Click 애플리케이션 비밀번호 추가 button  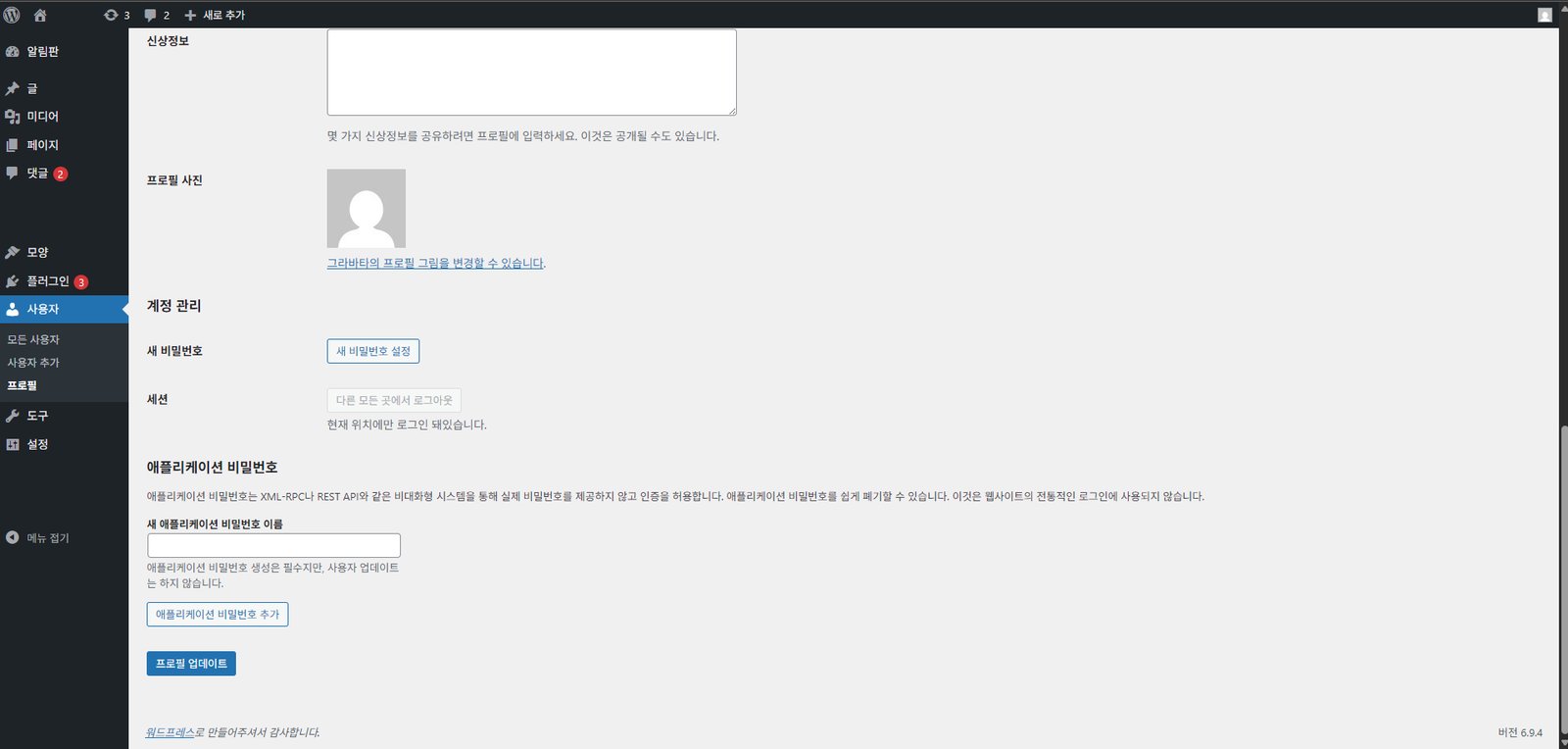(x=218, y=614)
